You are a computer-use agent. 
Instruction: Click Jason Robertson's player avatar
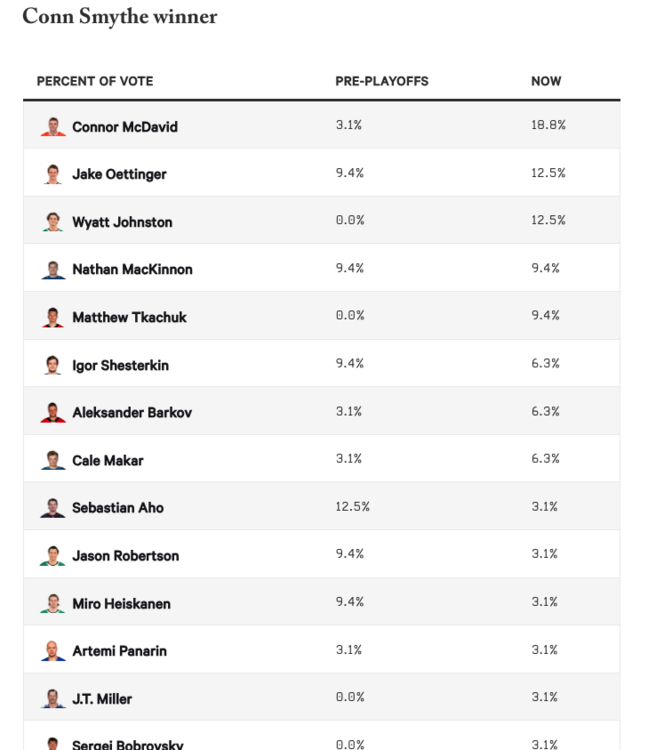[53, 555]
